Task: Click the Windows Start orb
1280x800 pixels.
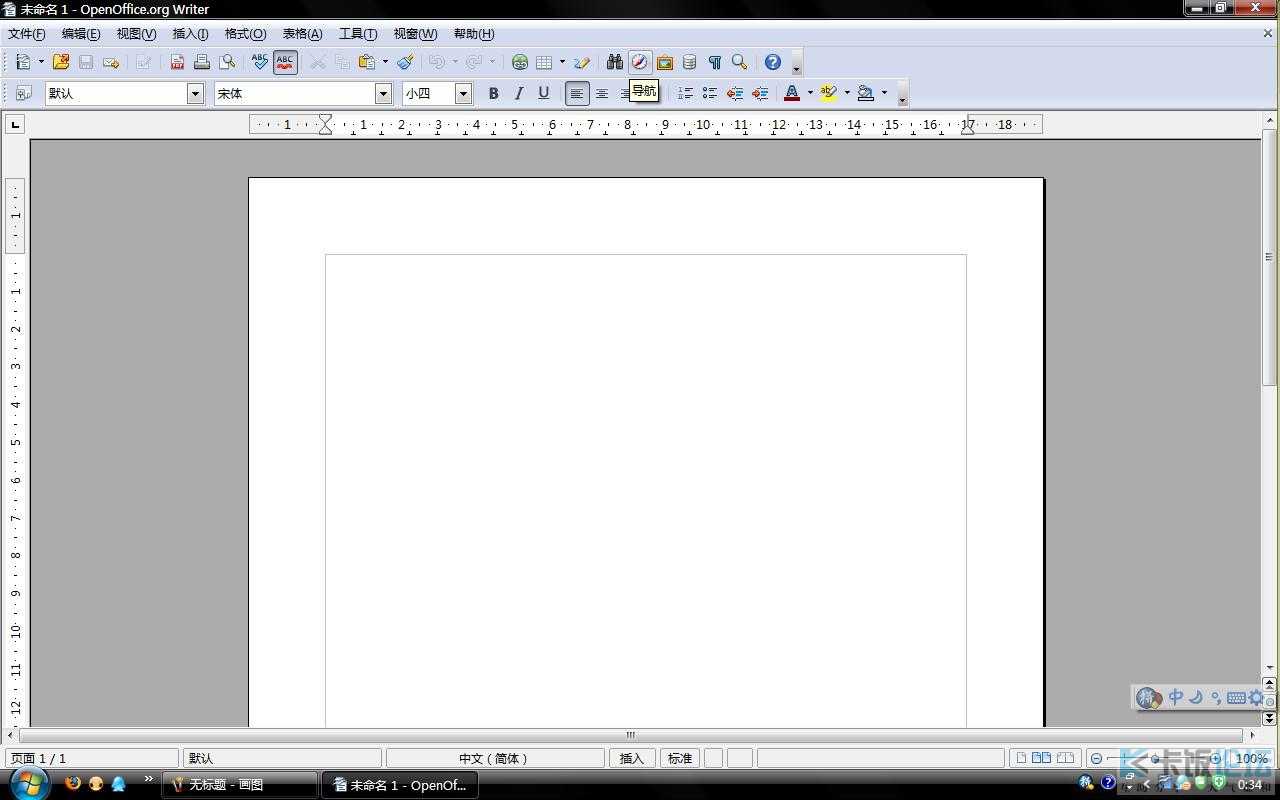Action: pos(29,783)
